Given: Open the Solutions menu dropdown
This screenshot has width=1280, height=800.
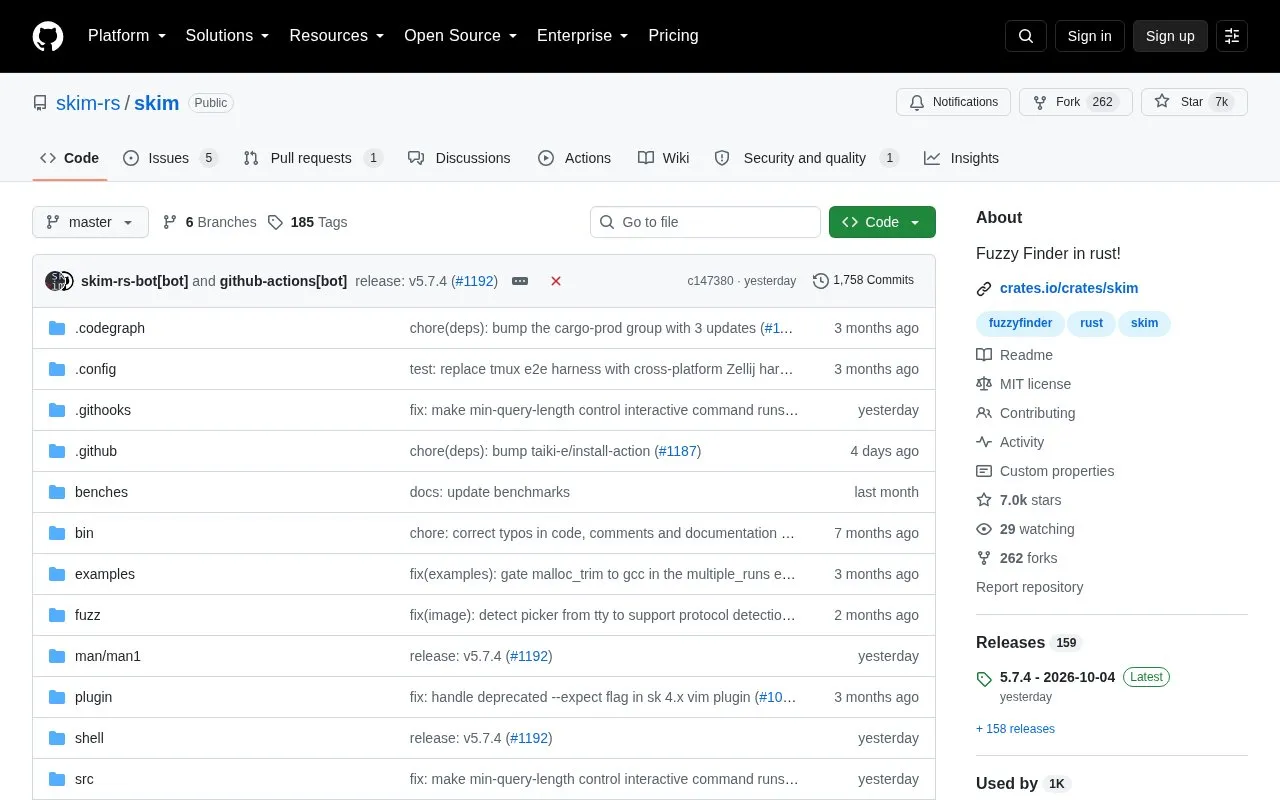Looking at the screenshot, I should [227, 36].
